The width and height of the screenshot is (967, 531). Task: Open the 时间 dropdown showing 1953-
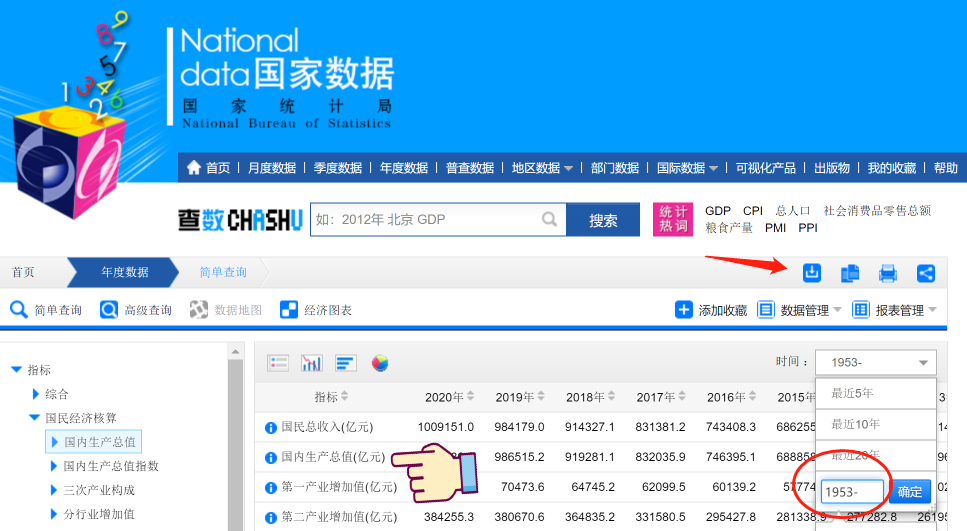(876, 362)
